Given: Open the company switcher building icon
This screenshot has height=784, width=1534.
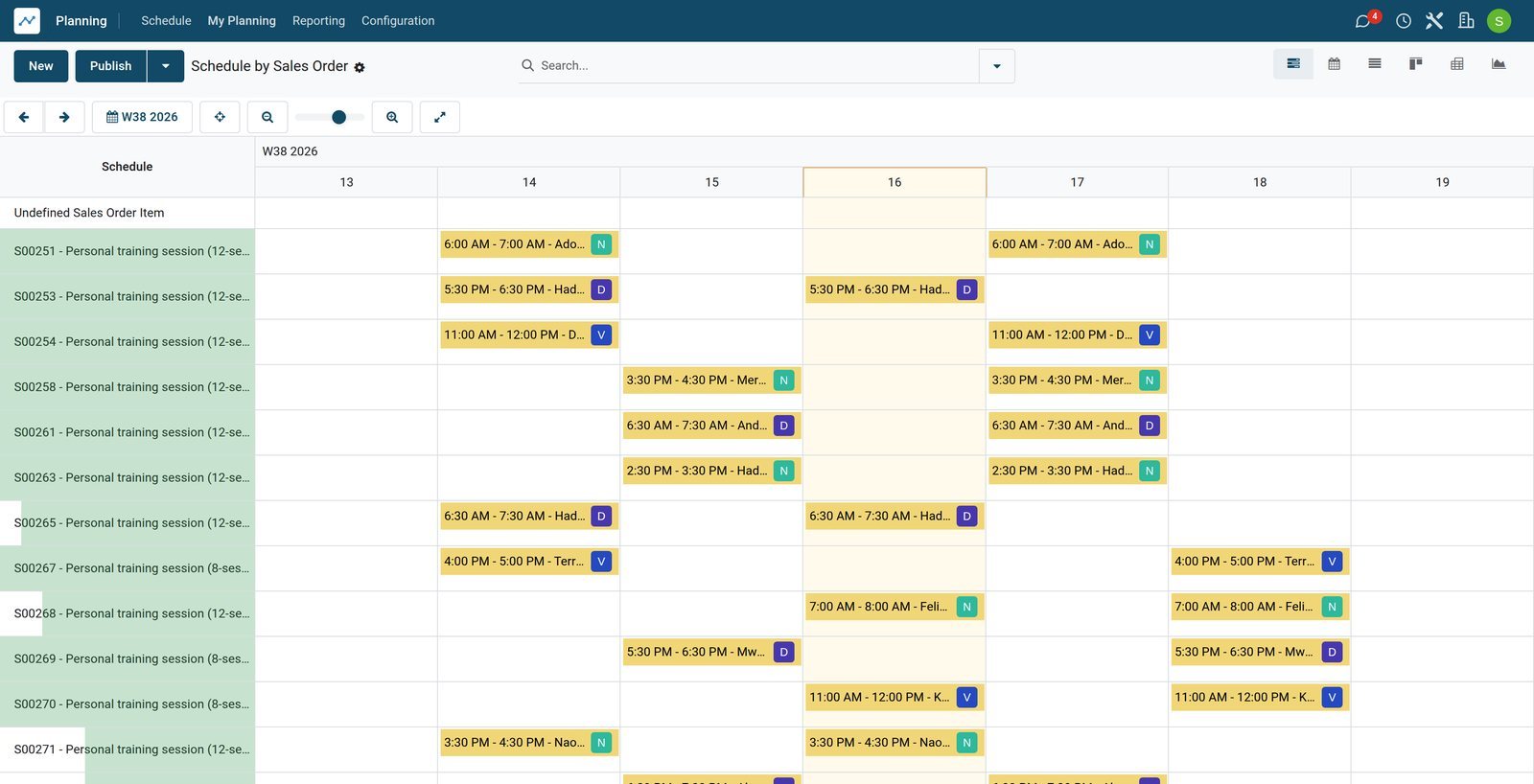Looking at the screenshot, I should 1466,20.
